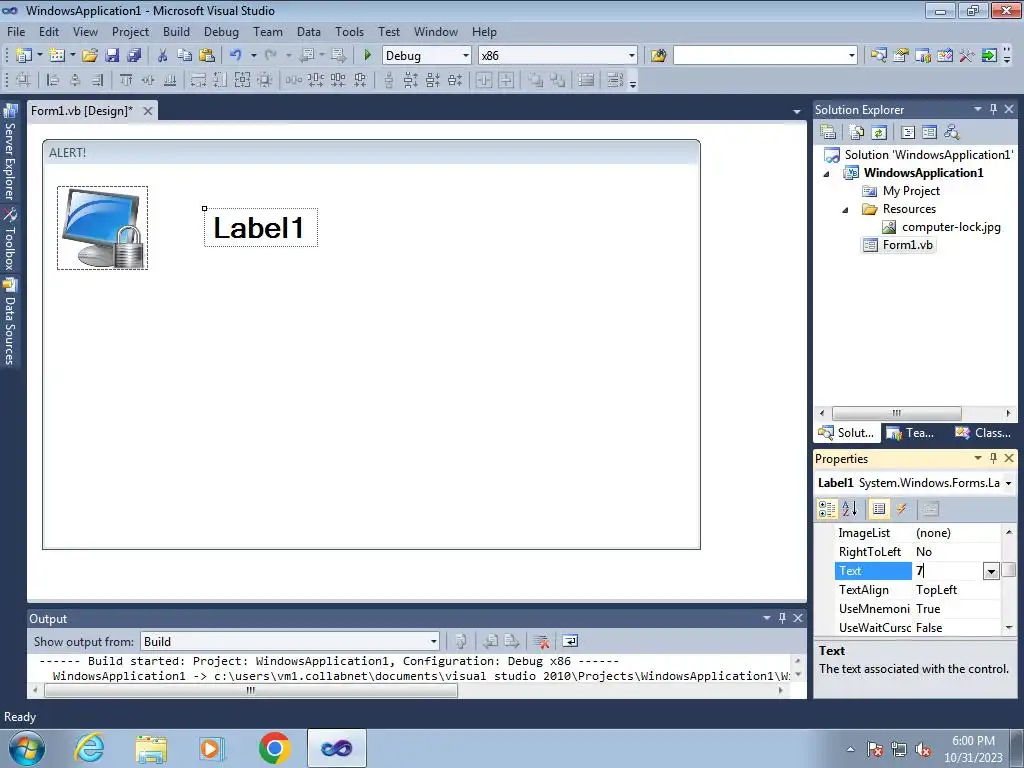This screenshot has width=1024, height=768.
Task: Open the Toolbox side tab
Action: pyautogui.click(x=10, y=239)
